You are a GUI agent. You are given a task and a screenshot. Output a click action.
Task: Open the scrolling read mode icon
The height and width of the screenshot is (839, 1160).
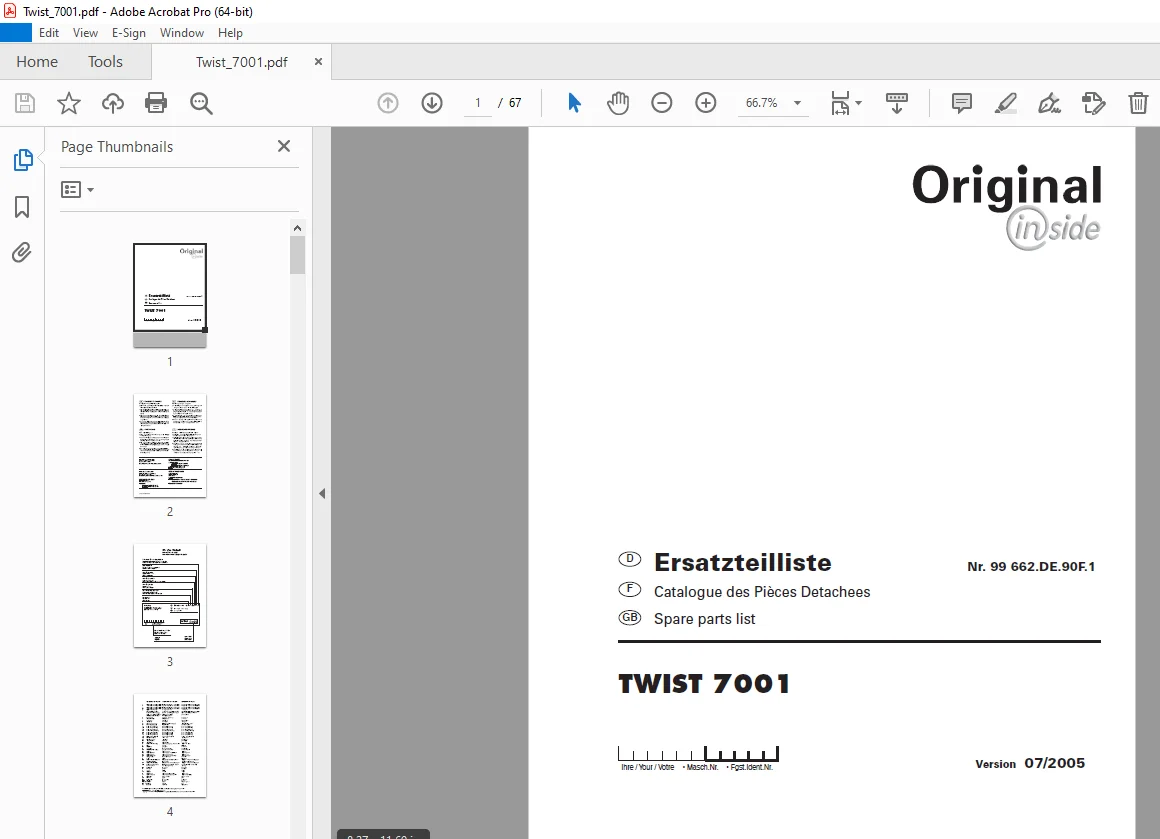click(x=897, y=103)
